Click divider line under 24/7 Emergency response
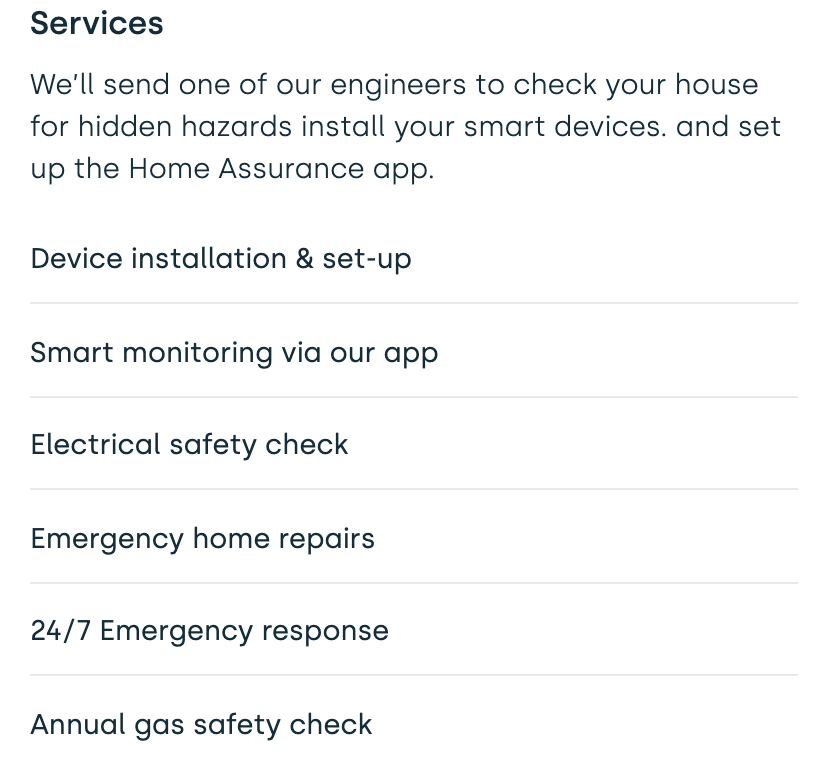The height and width of the screenshot is (764, 818). click(x=414, y=675)
